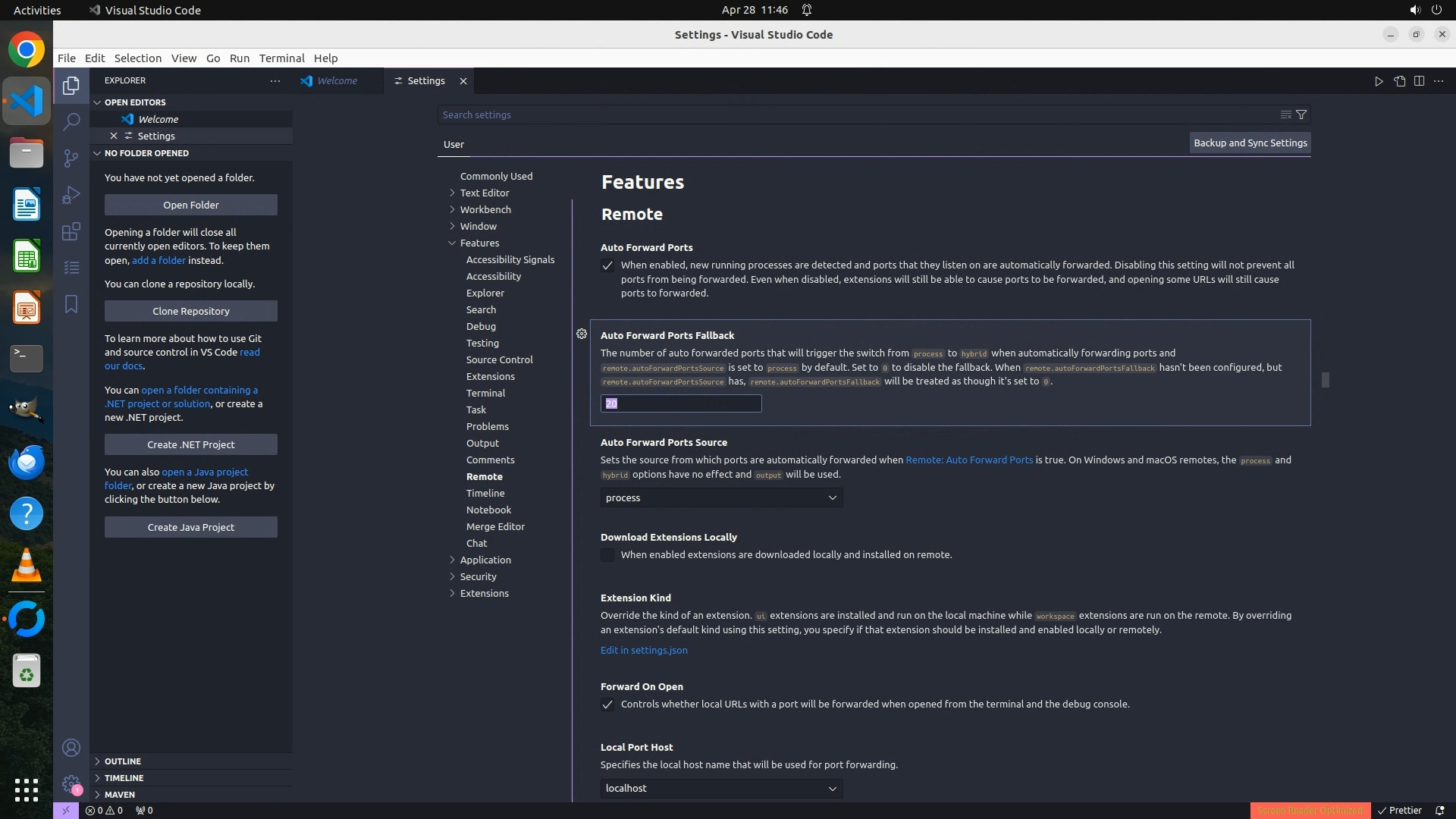Enable Download Extensions Locally checkbox
The width and height of the screenshot is (1456, 819).
607,555
